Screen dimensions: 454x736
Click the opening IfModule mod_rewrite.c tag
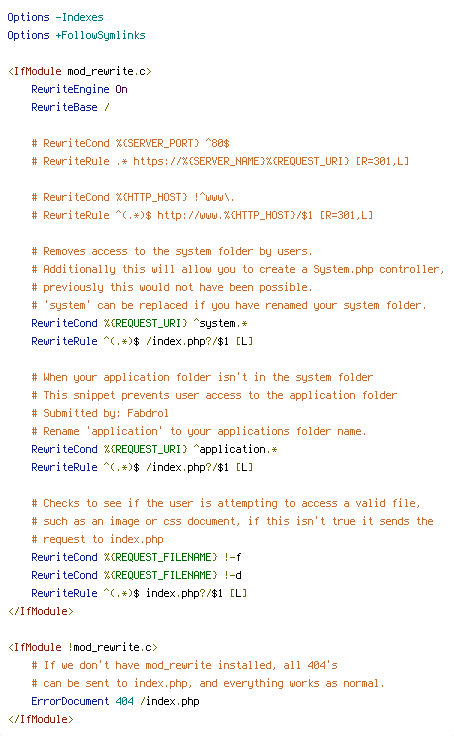coord(80,71)
